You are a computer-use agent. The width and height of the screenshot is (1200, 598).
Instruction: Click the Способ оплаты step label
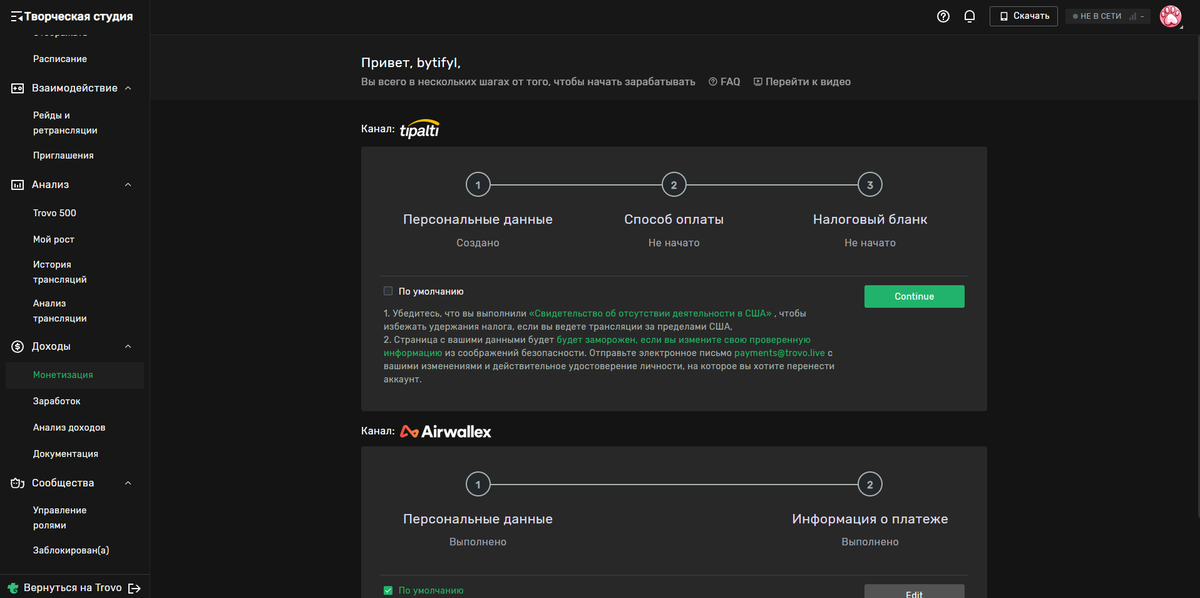(674, 220)
